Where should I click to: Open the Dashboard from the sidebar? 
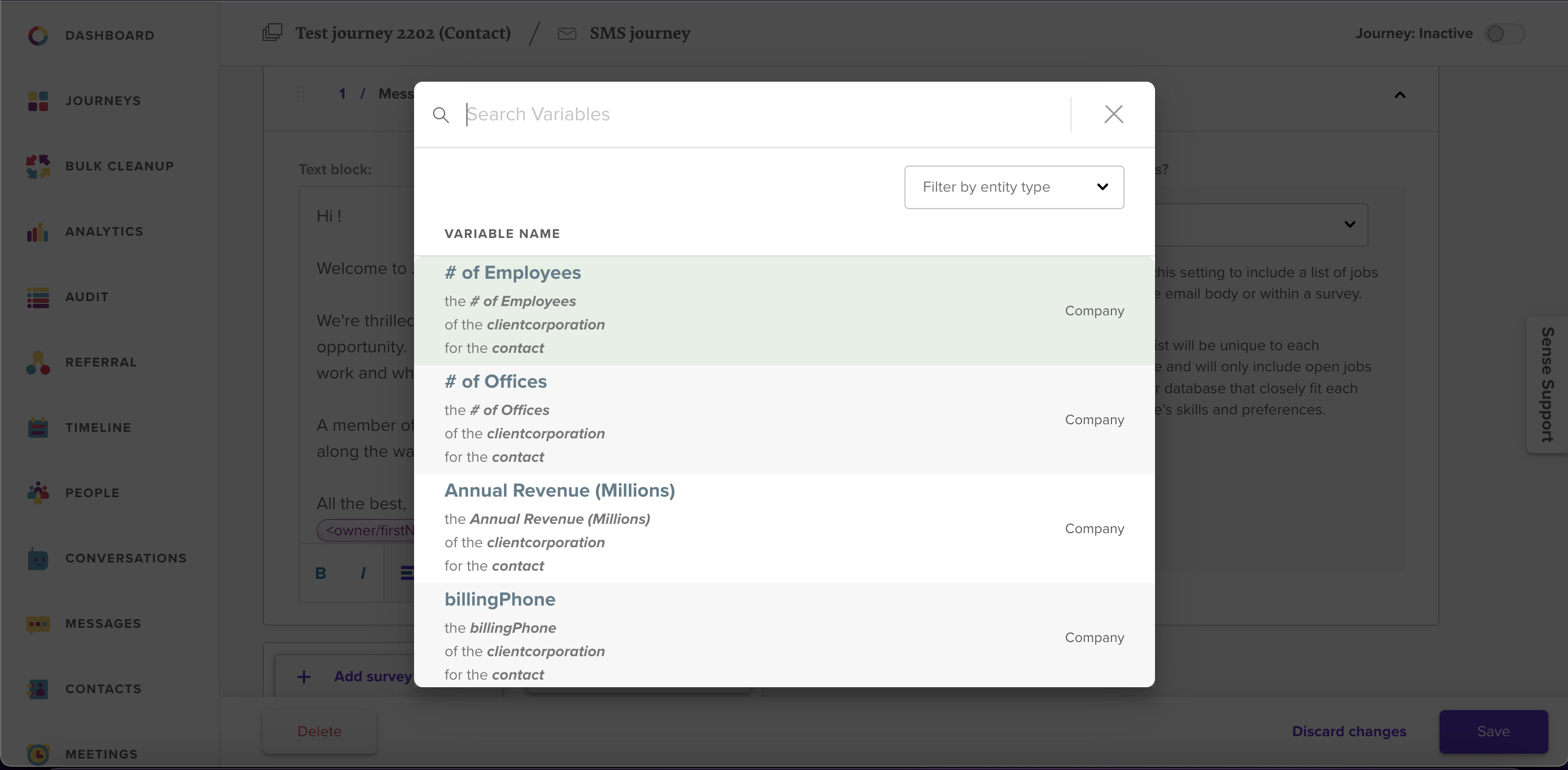click(x=110, y=35)
